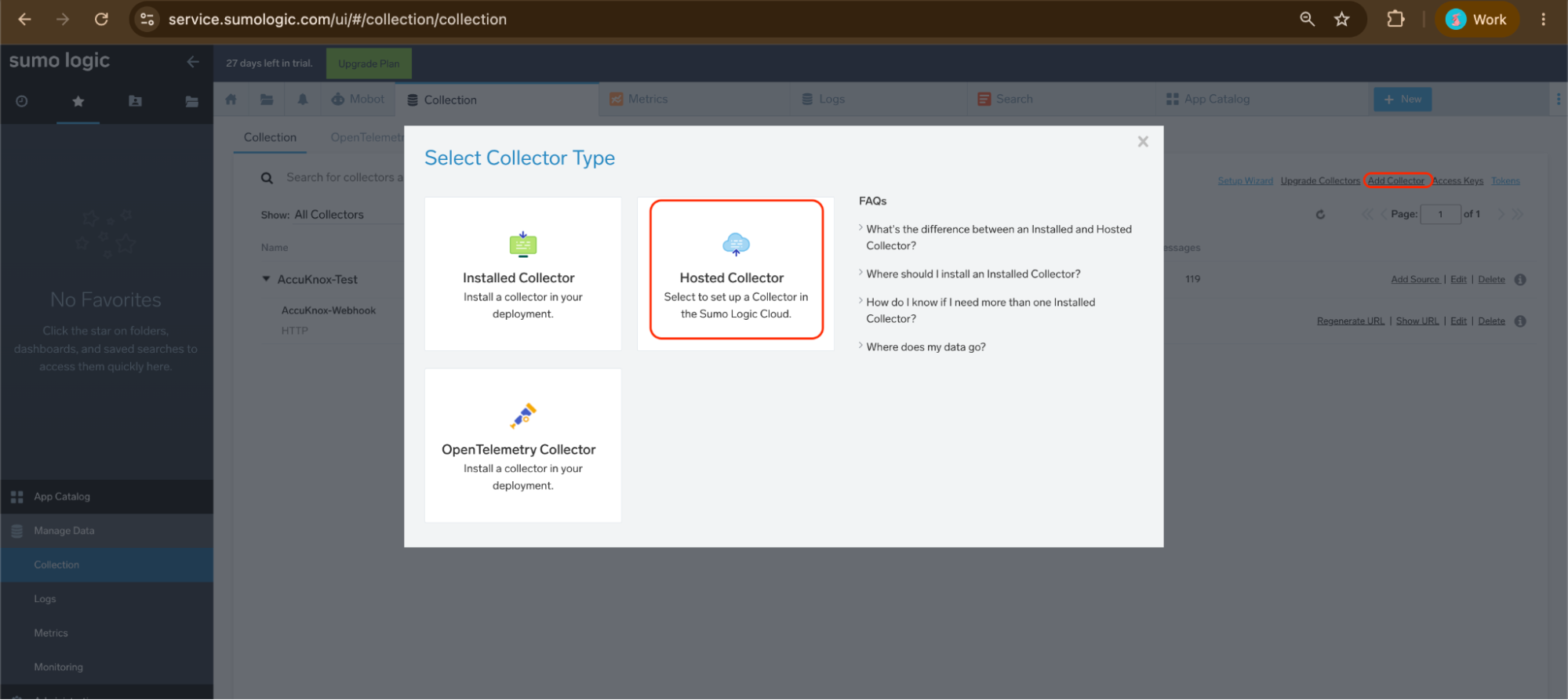Click the Page number field
The height and width of the screenshot is (700, 1568).
coord(1440,214)
